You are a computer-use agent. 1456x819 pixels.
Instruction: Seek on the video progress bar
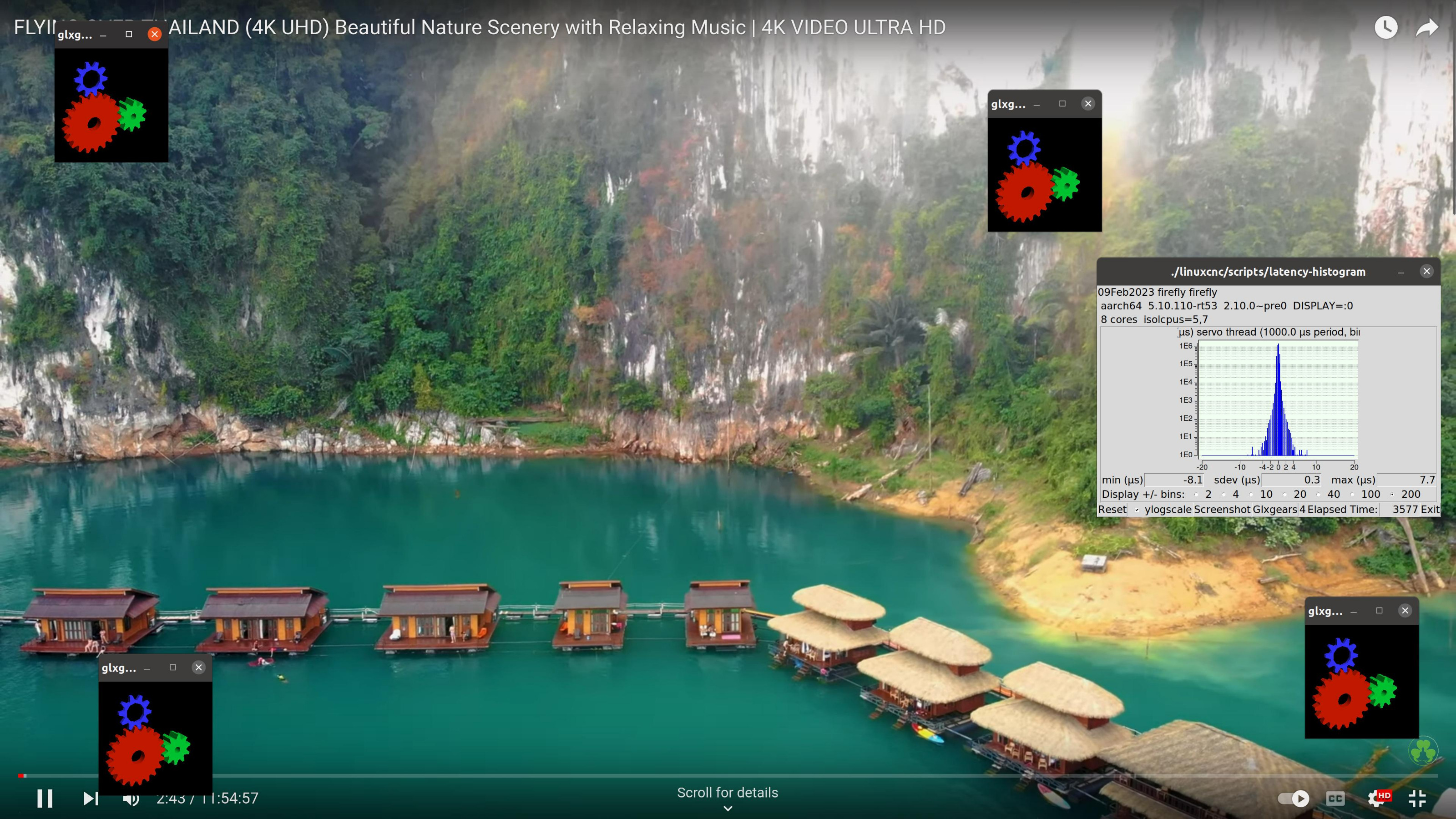tap(728, 775)
